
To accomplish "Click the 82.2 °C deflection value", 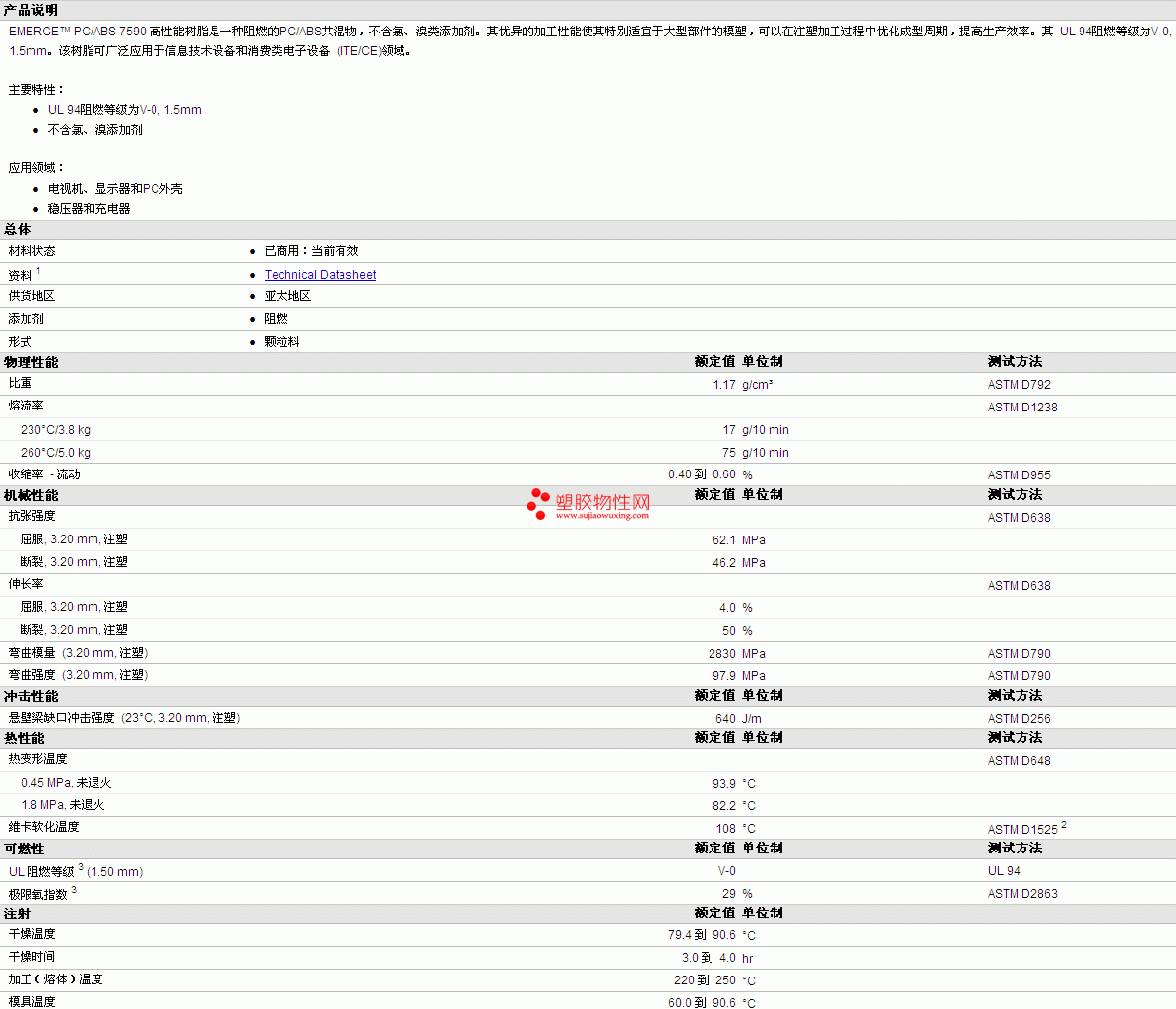I will tap(734, 805).
